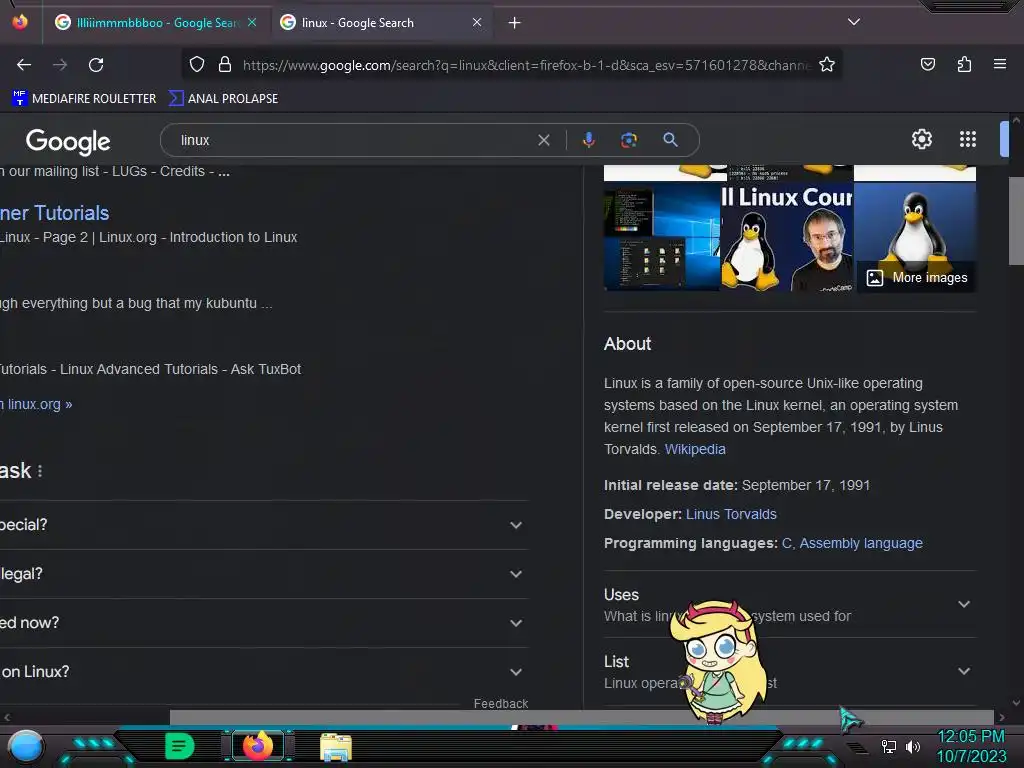Focus the Google search field containing linux
1024x768 pixels.
click(353, 140)
